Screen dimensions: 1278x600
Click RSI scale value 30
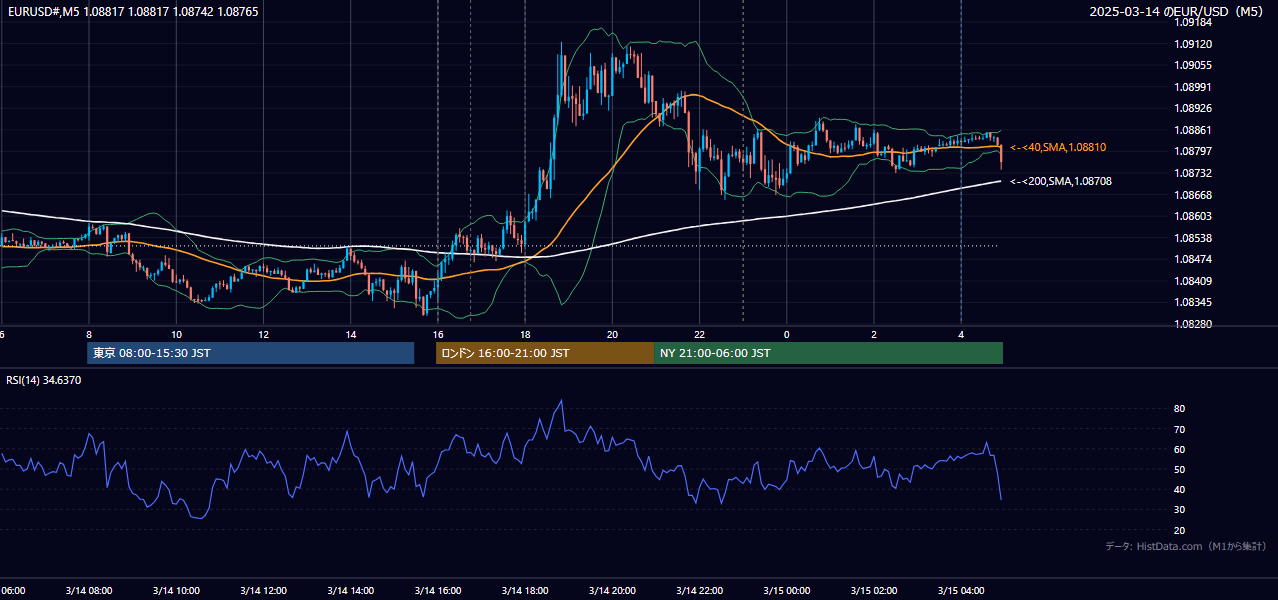[1179, 510]
